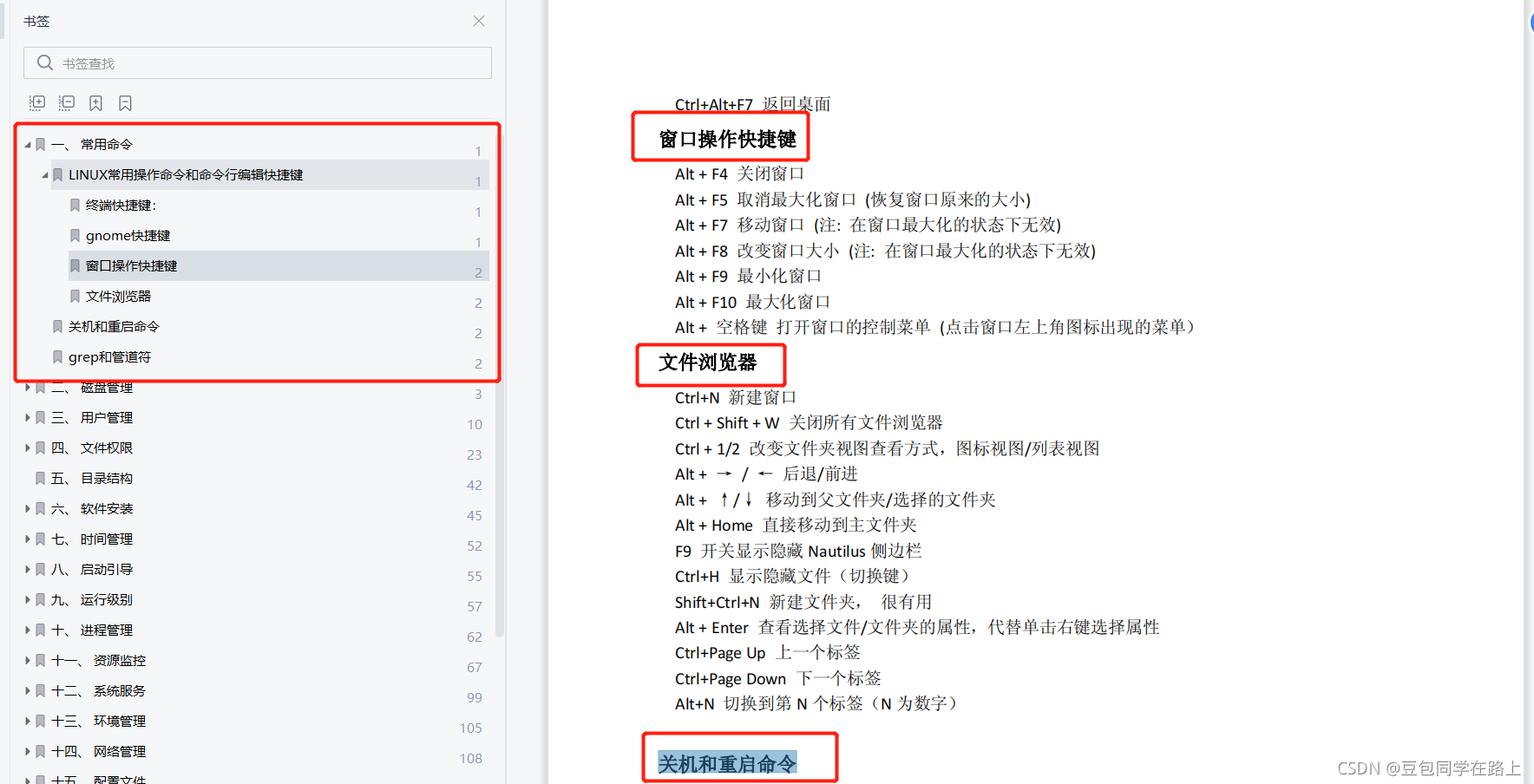Viewport: 1534px width, 784px height.
Task: Close the 书签 bookmarks panel
Action: tap(479, 21)
